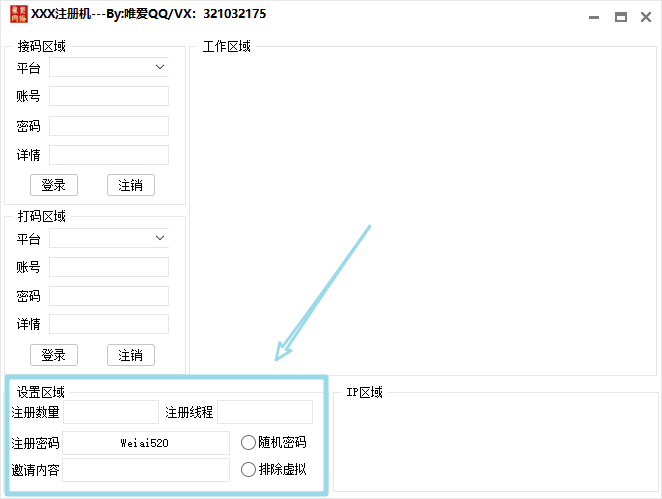The image size is (662, 499).
Task: Open the 平台 dropdown in 接码区域
Action: coord(109,67)
